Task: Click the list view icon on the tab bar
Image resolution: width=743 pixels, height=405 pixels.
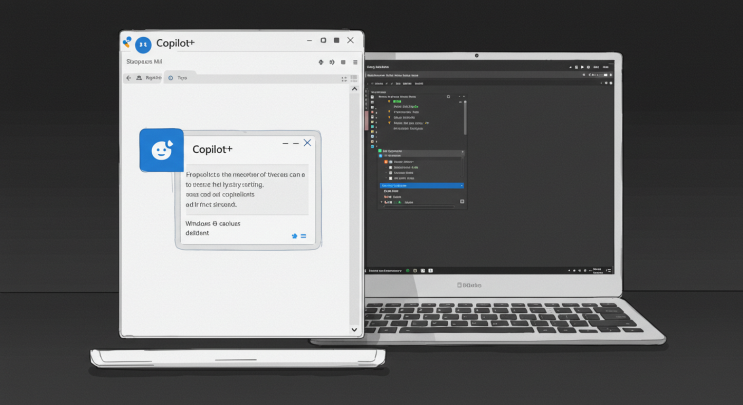Action: point(354,78)
